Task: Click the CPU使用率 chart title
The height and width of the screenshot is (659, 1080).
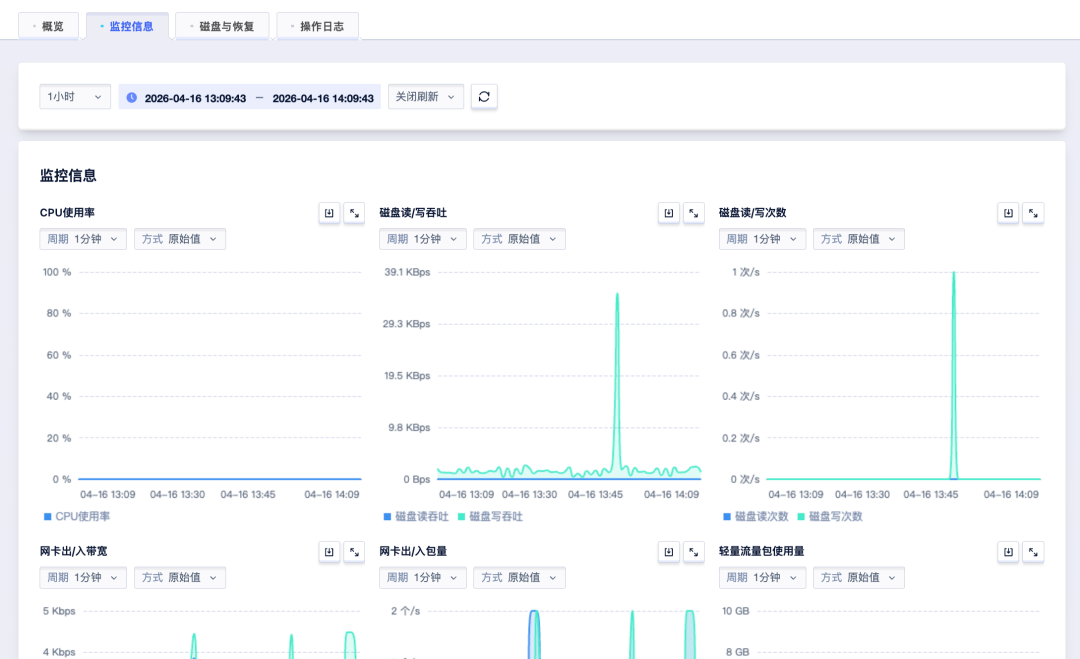Action: [x=68, y=213]
